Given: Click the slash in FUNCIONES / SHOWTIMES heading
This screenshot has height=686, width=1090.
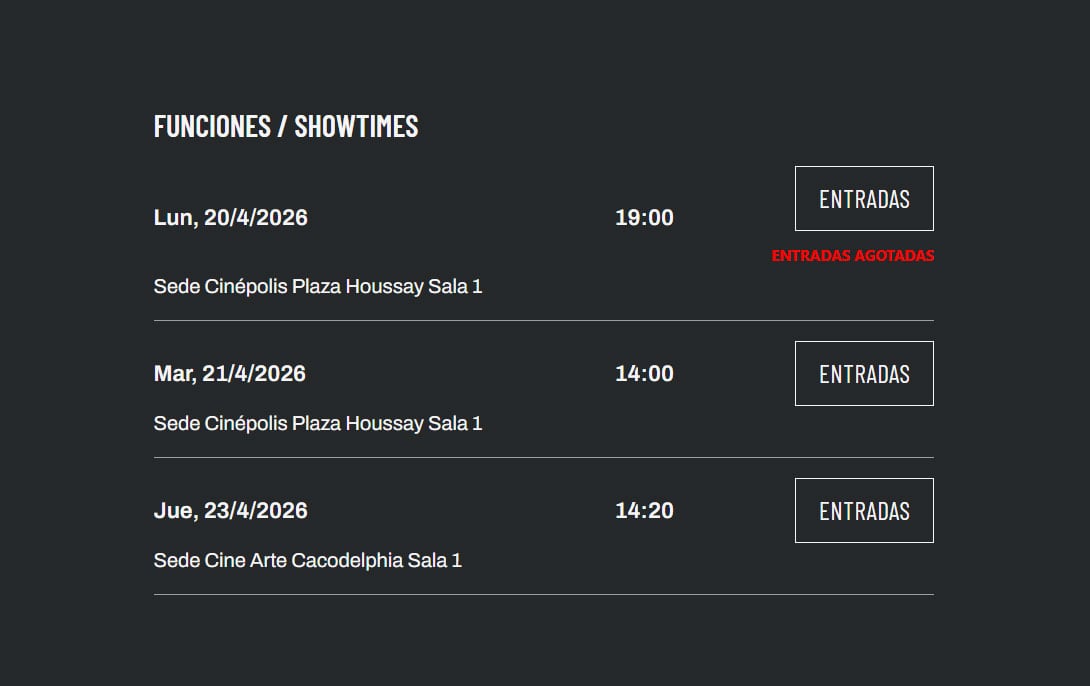Looking at the screenshot, I should [x=283, y=126].
